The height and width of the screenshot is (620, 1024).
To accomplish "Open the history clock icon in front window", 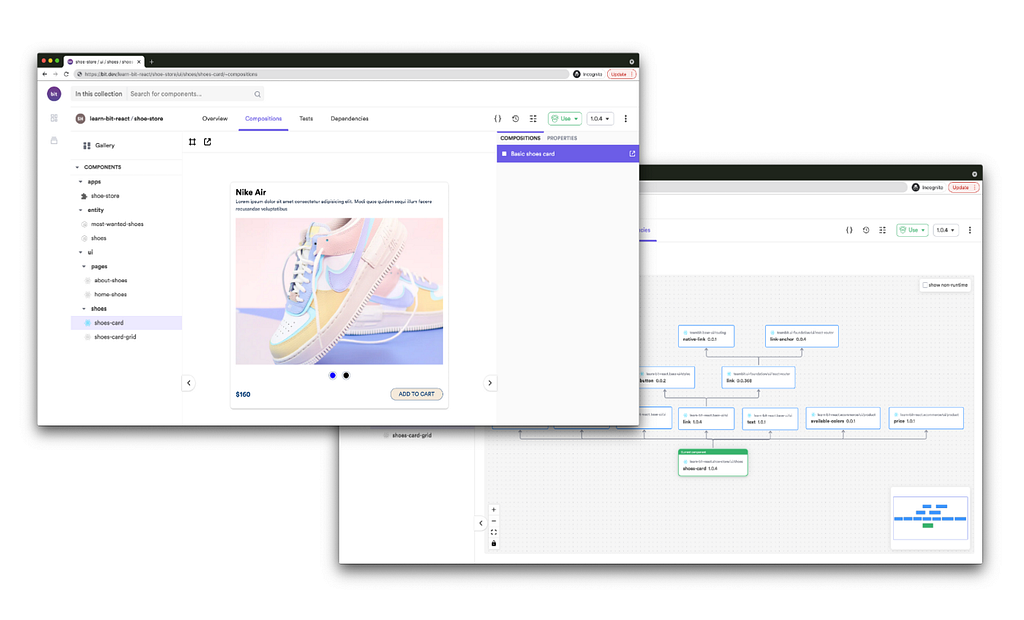I will [515, 119].
